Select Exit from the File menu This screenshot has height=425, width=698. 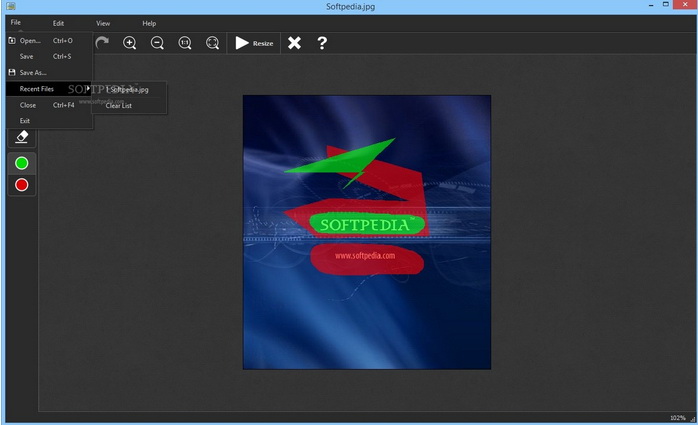[x=49, y=121]
